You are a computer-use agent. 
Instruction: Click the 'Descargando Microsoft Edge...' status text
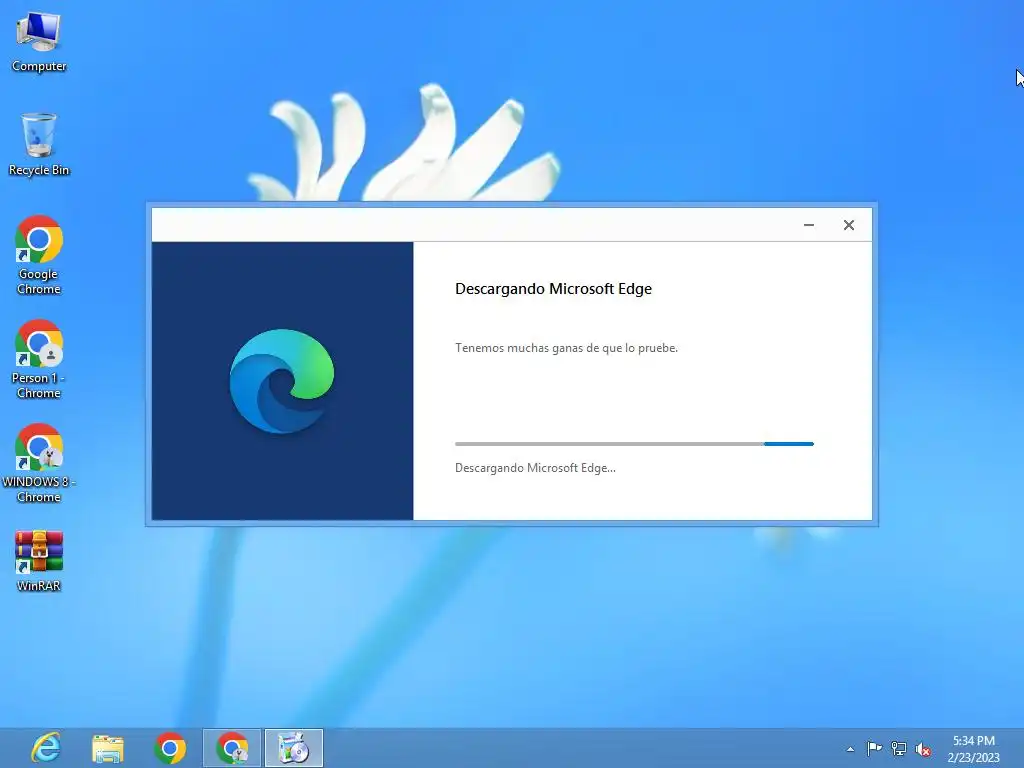[x=535, y=468]
